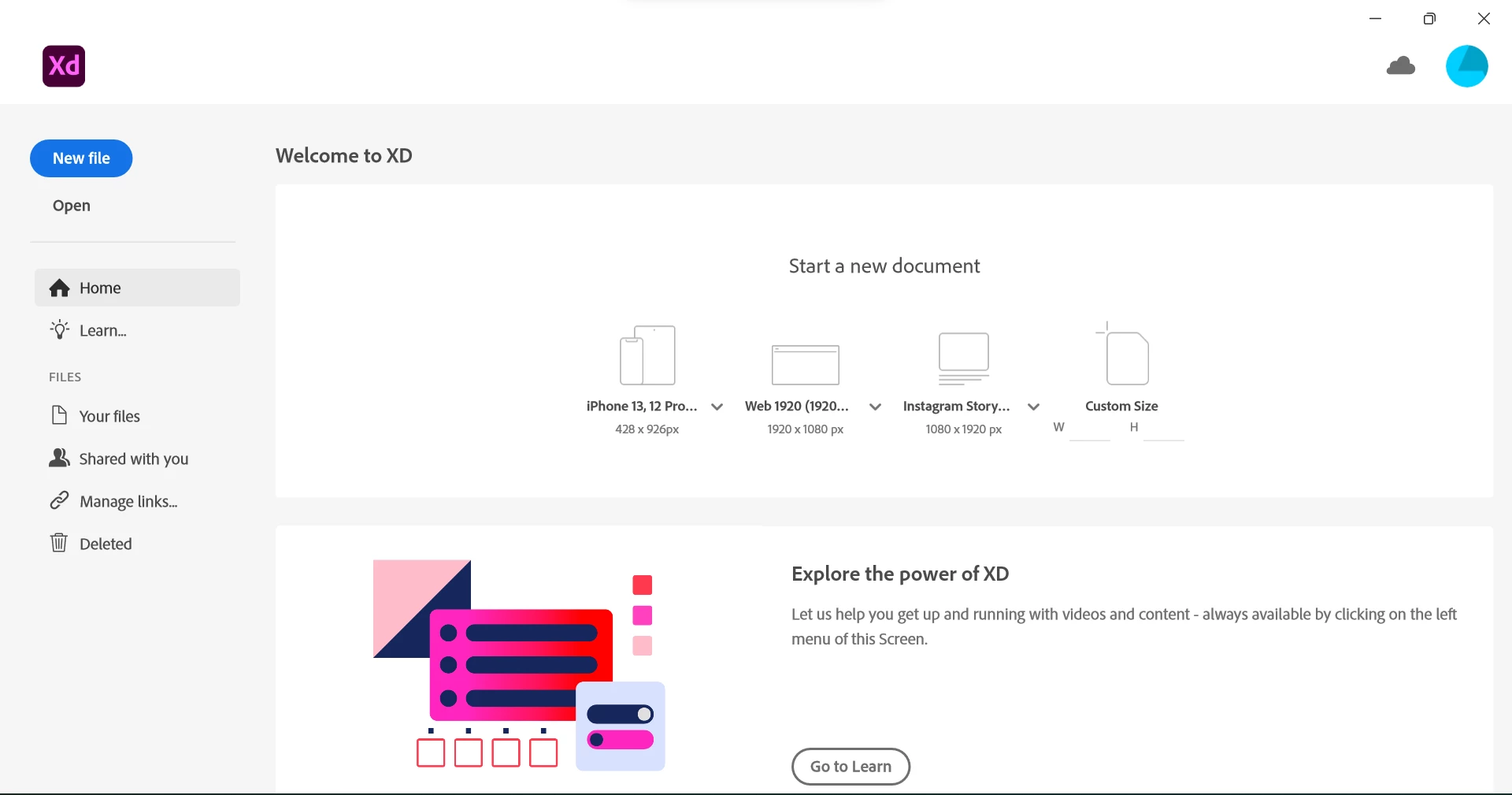Click the FILES section label

coord(65,377)
